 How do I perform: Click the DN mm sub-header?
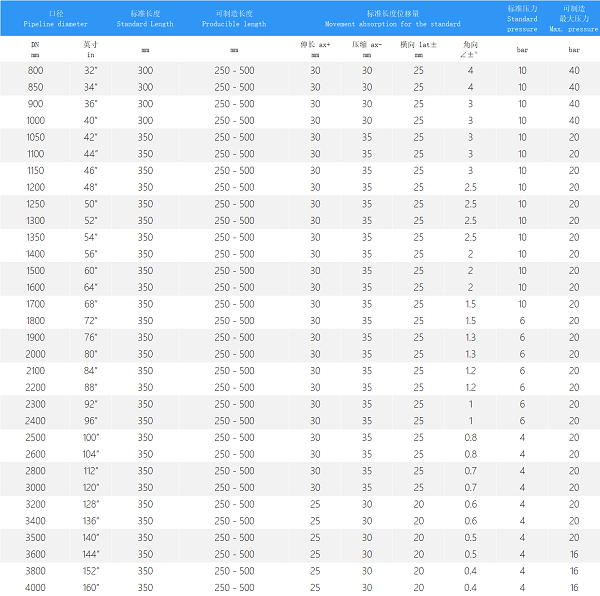point(35,49)
